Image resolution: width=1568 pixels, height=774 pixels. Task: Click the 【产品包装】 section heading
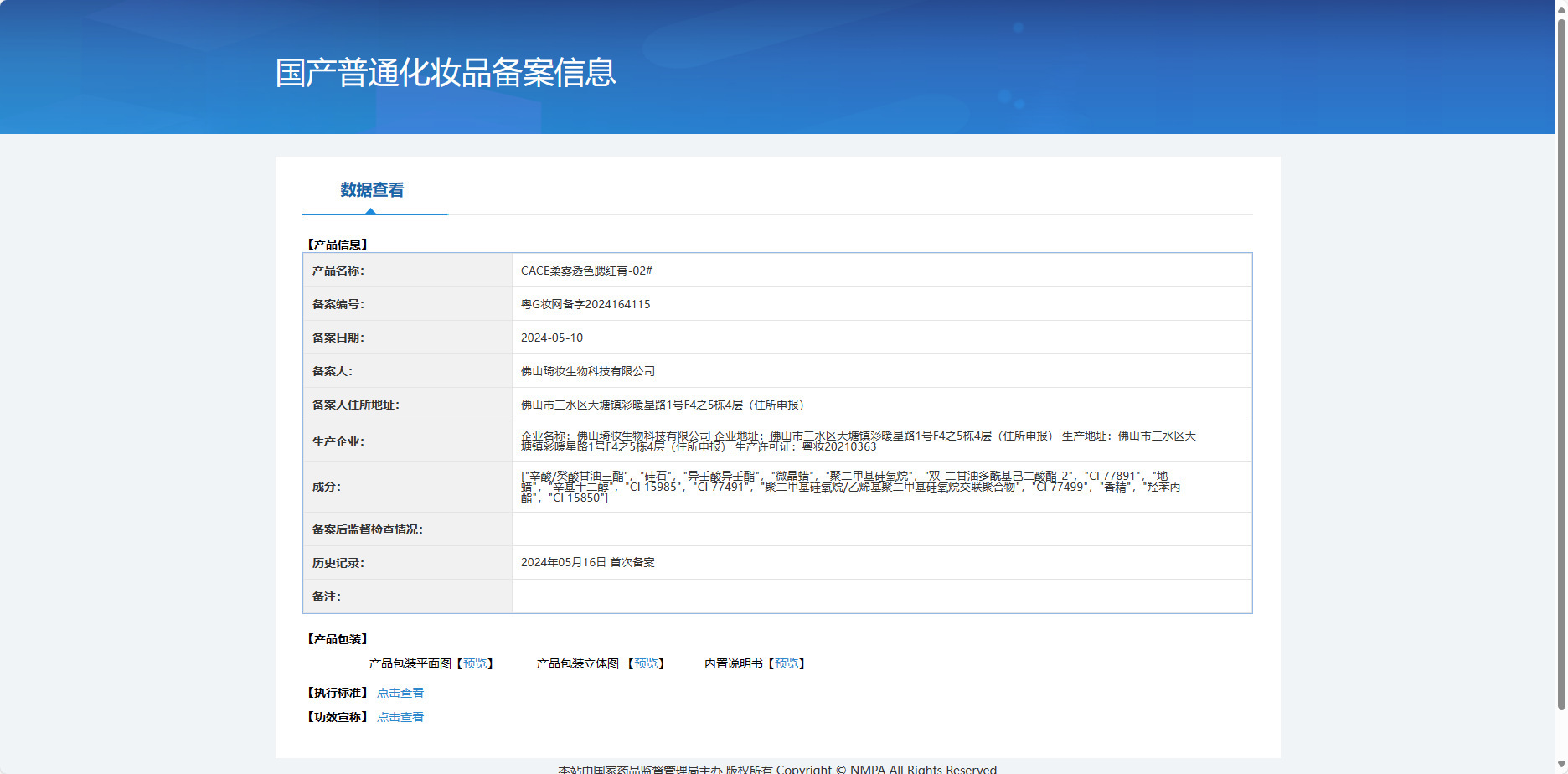tap(337, 639)
